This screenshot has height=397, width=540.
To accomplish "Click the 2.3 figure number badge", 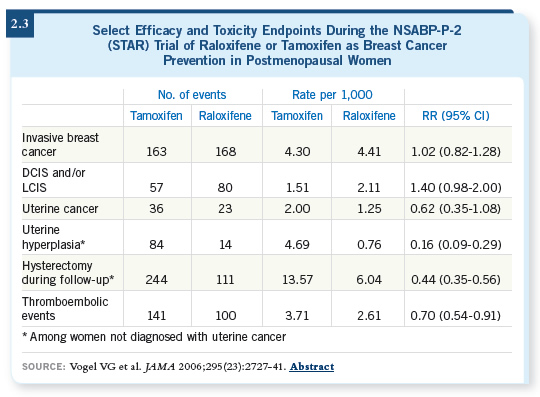I will (x=20, y=24).
